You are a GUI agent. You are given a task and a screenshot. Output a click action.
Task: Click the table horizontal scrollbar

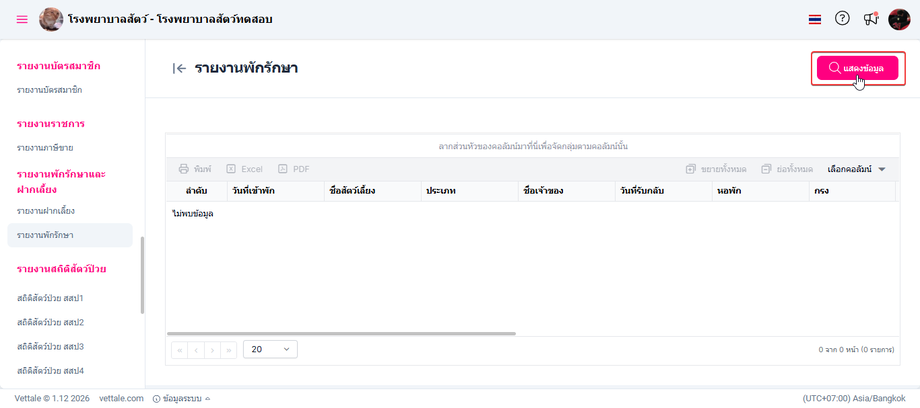pyautogui.click(x=341, y=333)
